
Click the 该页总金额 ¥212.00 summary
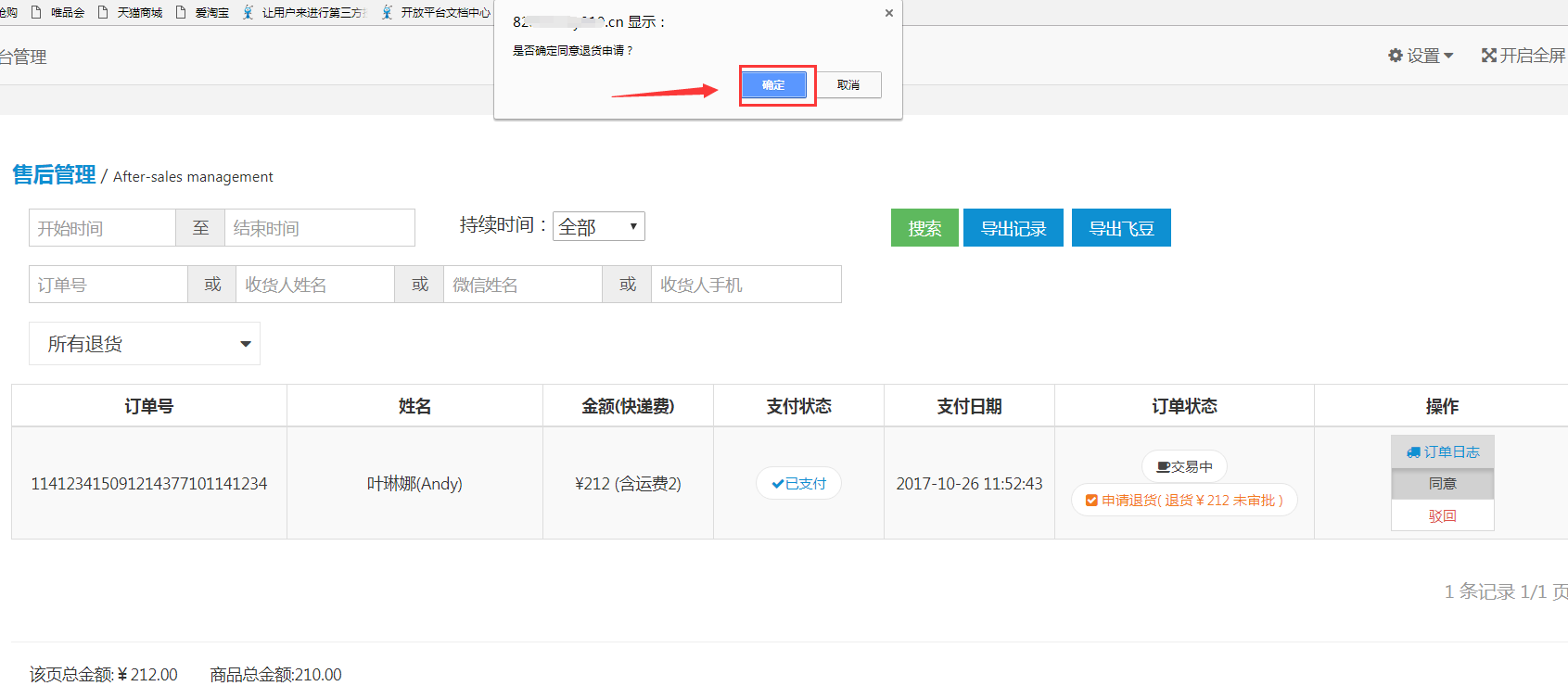click(x=103, y=675)
